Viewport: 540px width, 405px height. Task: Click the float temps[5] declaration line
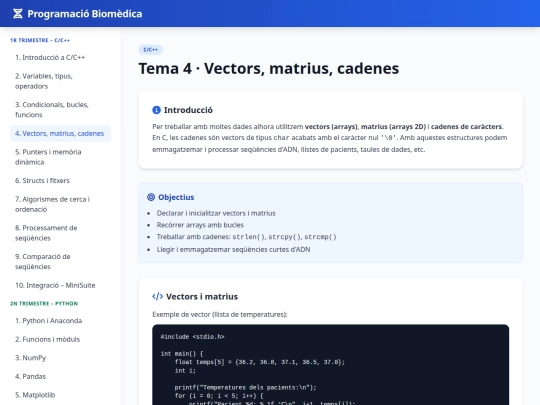pos(260,362)
